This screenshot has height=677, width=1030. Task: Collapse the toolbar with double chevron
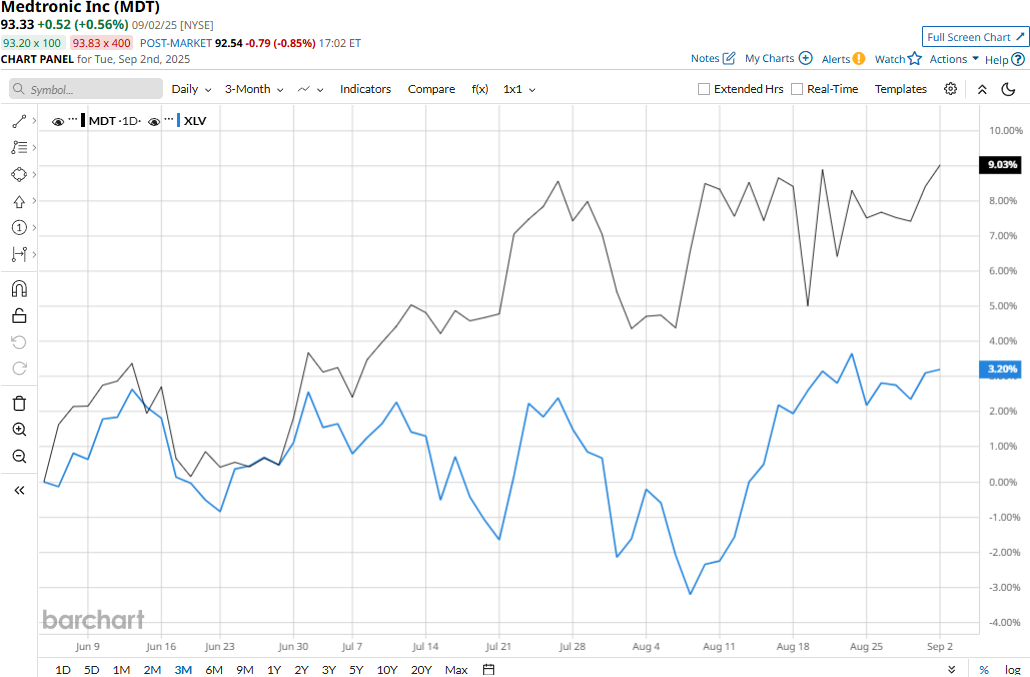pos(982,89)
